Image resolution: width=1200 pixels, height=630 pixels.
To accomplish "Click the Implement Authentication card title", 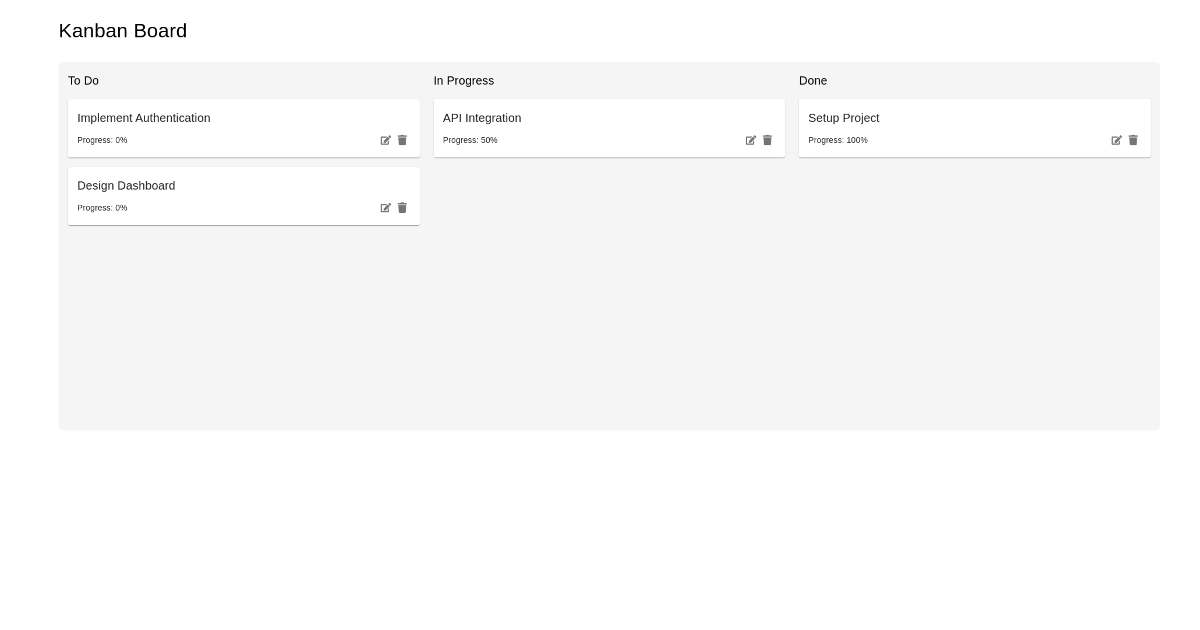I will coord(143,118).
